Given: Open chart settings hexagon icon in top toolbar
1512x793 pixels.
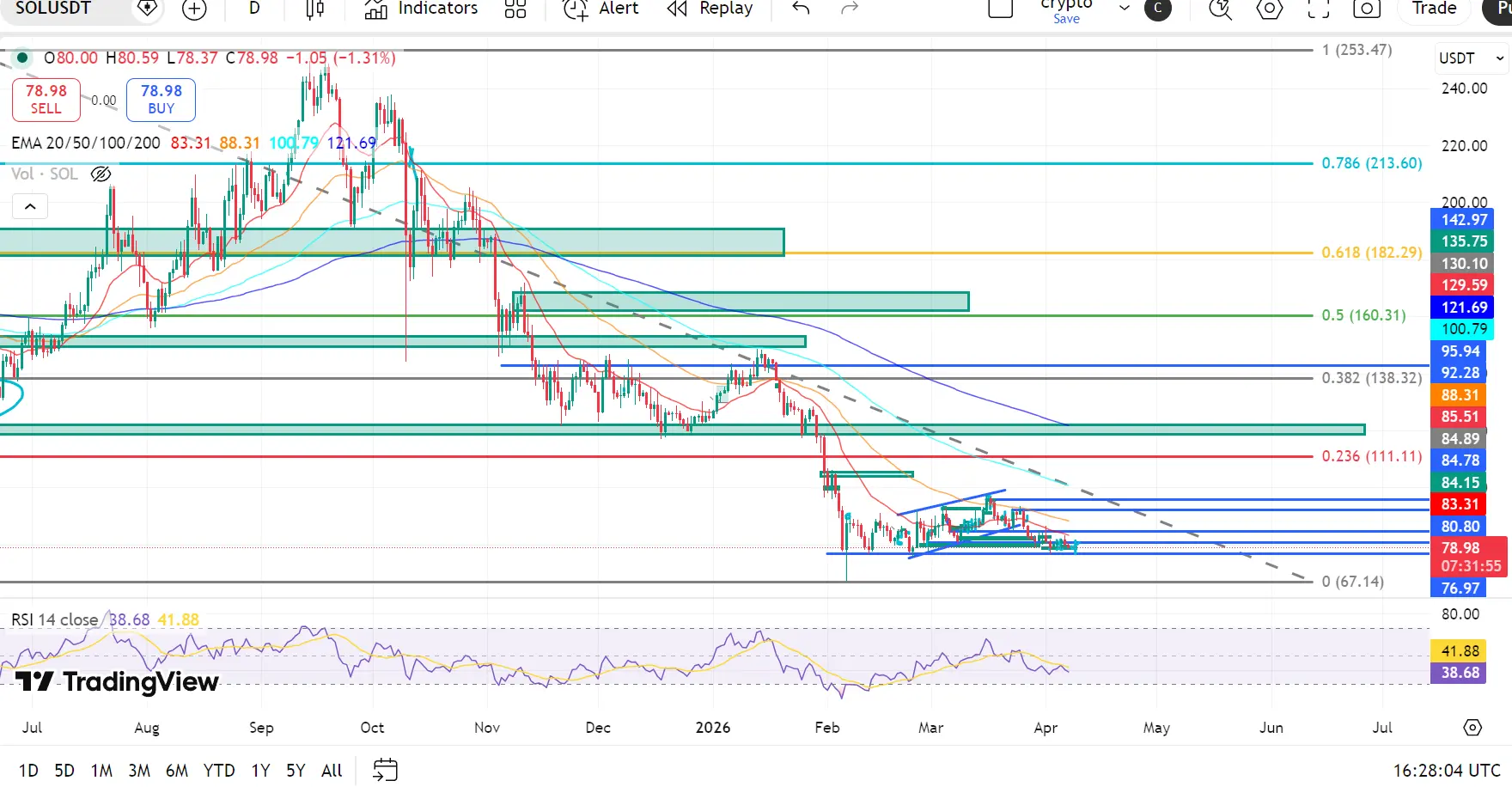Looking at the screenshot, I should 1269,9.
